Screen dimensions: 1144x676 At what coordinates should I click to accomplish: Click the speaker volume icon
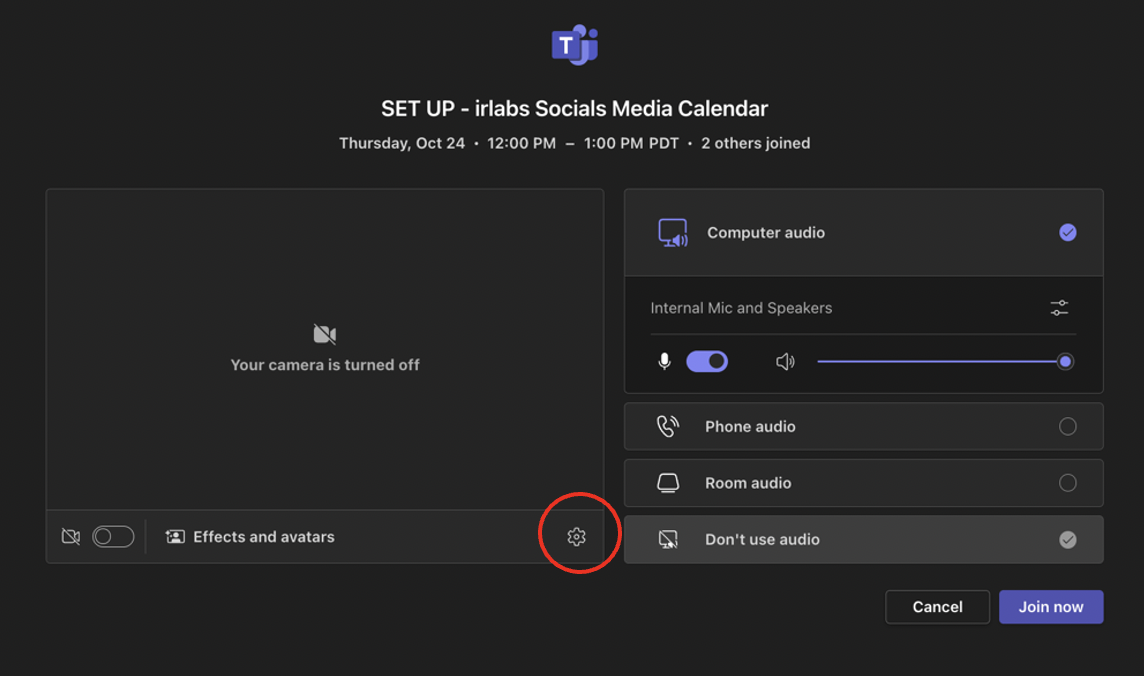pyautogui.click(x=785, y=362)
